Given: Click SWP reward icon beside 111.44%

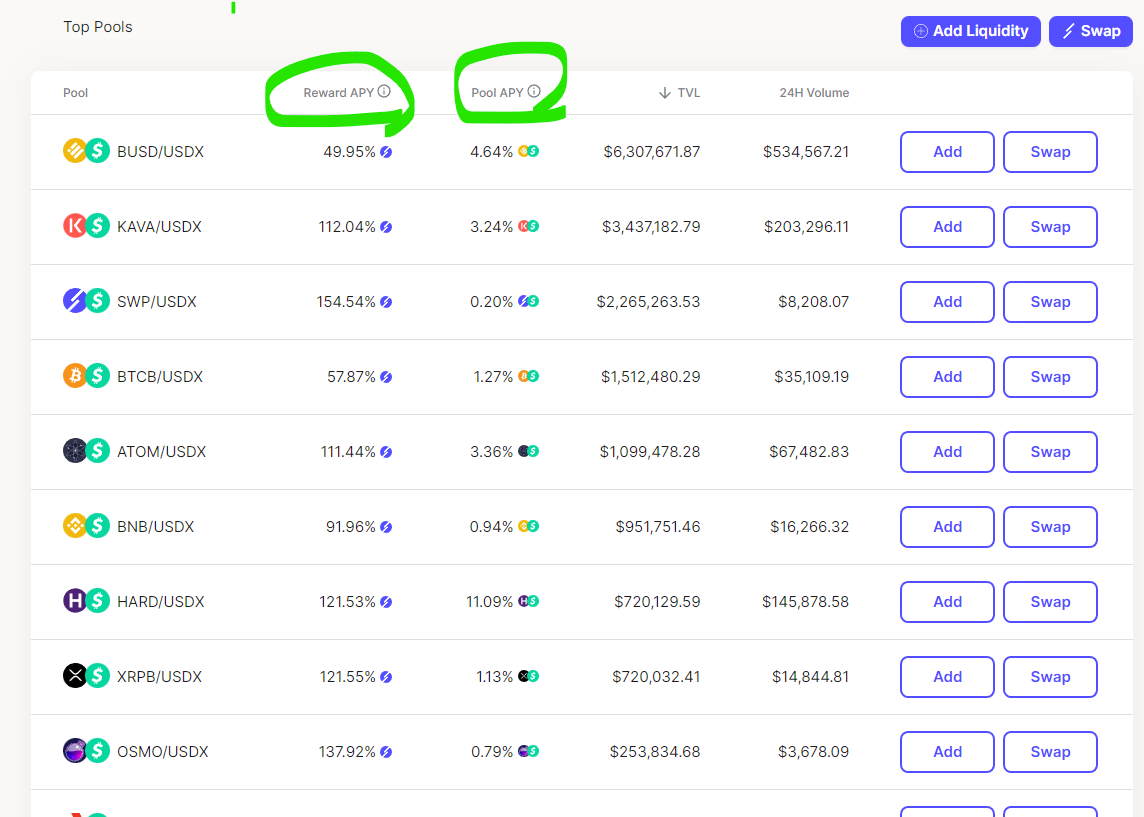Looking at the screenshot, I should [386, 452].
